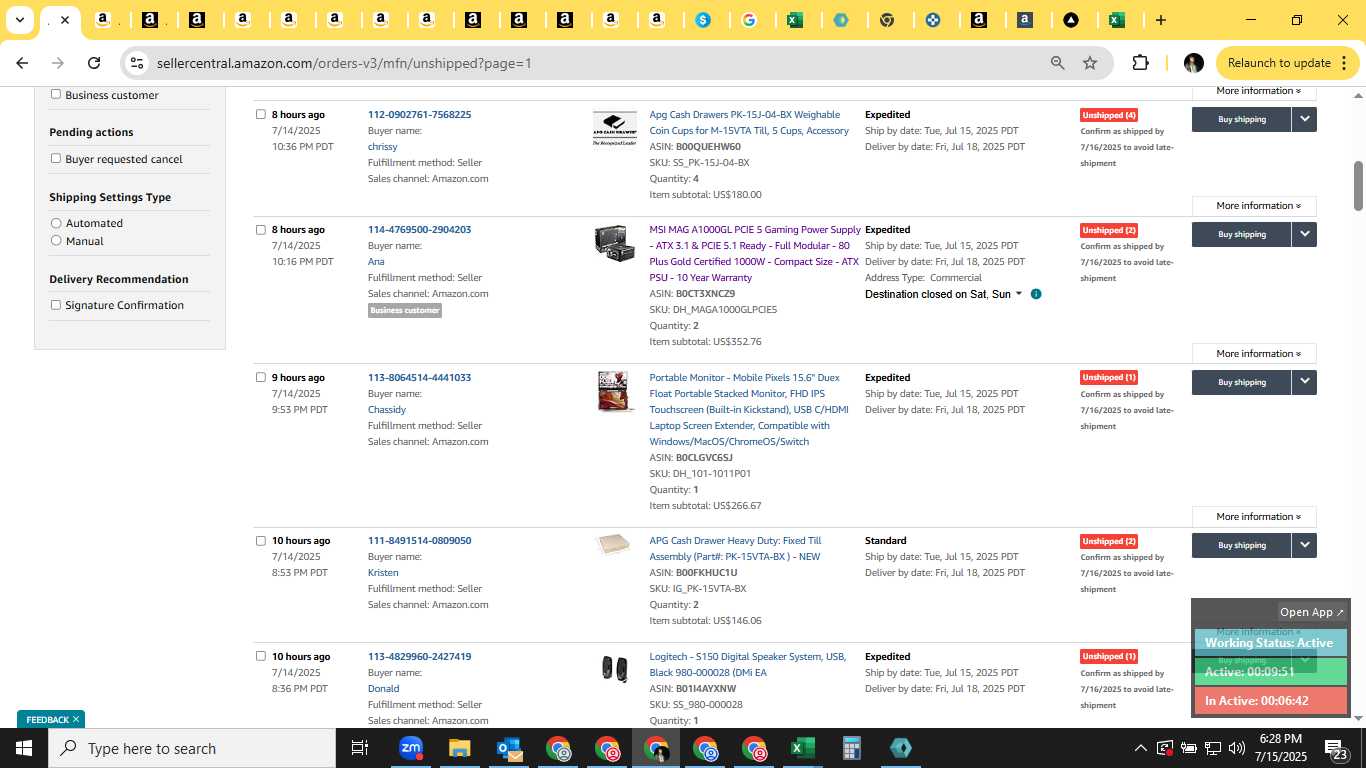
Task: Open Task View on the taskbar
Action: 360,748
